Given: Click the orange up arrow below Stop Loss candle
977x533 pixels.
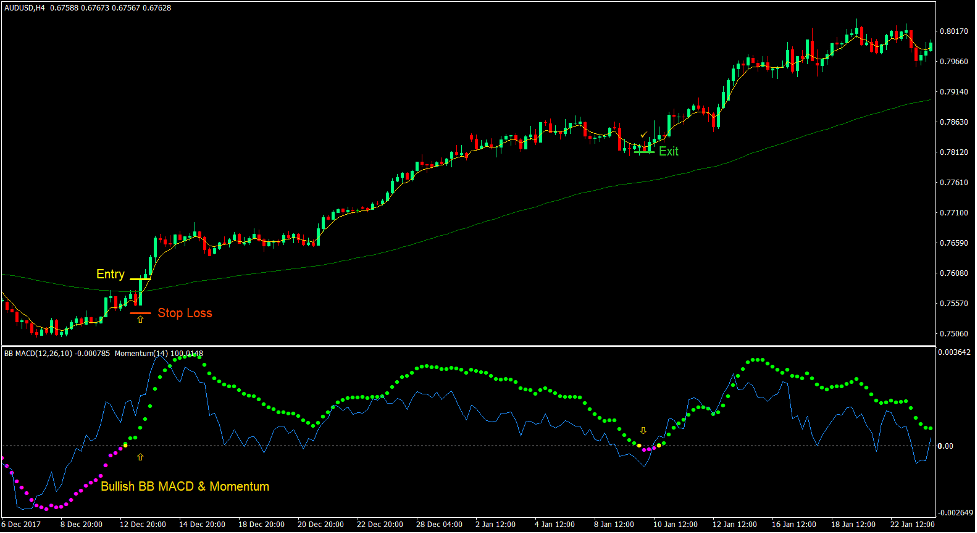Looking at the screenshot, I should point(139,319).
